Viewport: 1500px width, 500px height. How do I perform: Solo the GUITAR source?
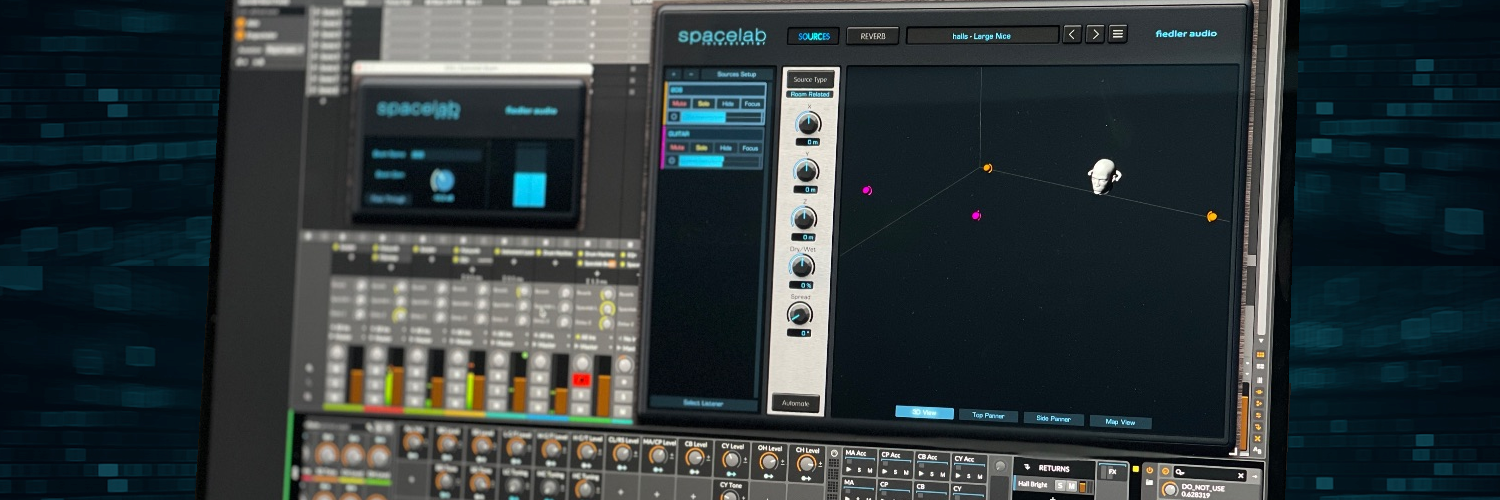tap(702, 147)
